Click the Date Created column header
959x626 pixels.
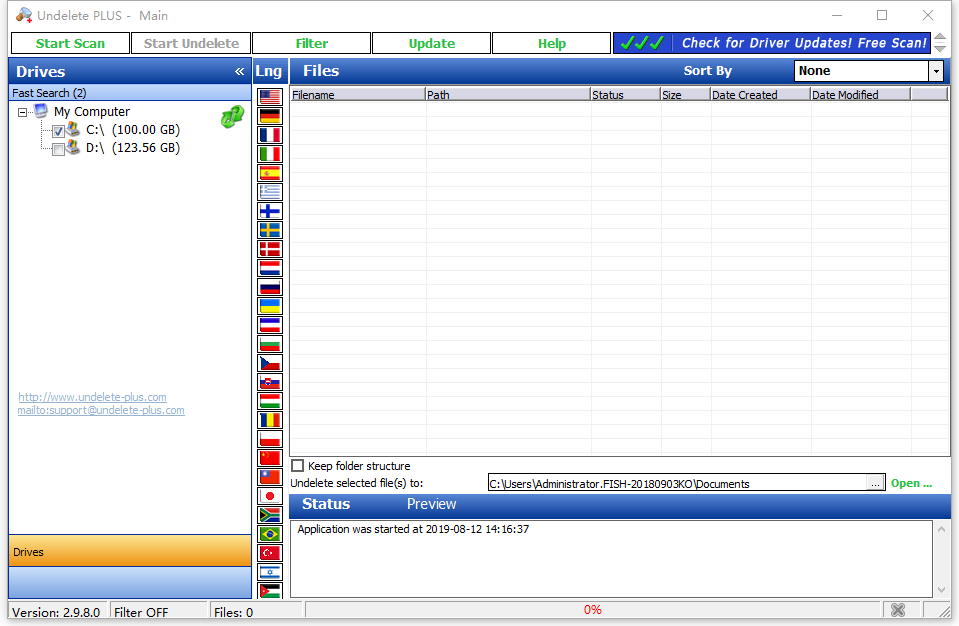(x=760, y=95)
